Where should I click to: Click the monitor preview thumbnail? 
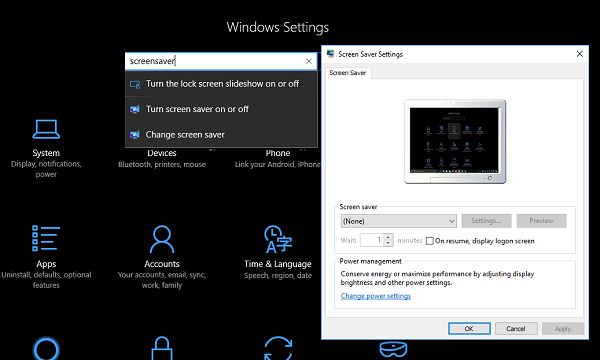point(455,142)
